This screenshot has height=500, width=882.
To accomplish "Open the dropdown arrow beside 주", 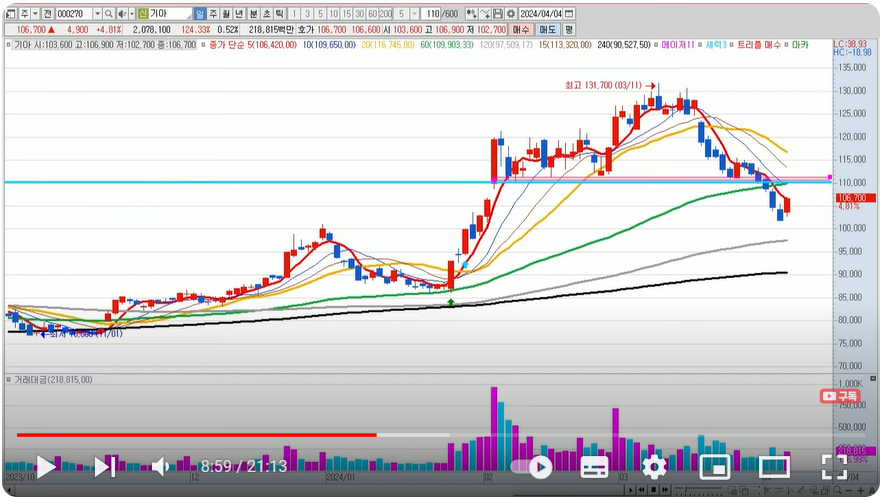I will [x=35, y=13].
